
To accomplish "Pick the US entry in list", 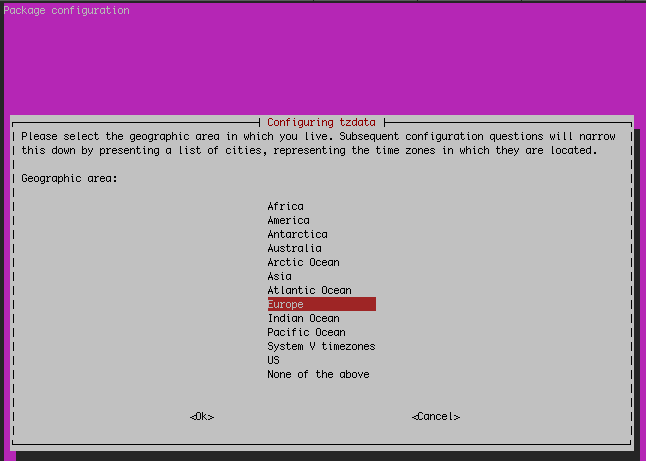I will click(x=273, y=360).
